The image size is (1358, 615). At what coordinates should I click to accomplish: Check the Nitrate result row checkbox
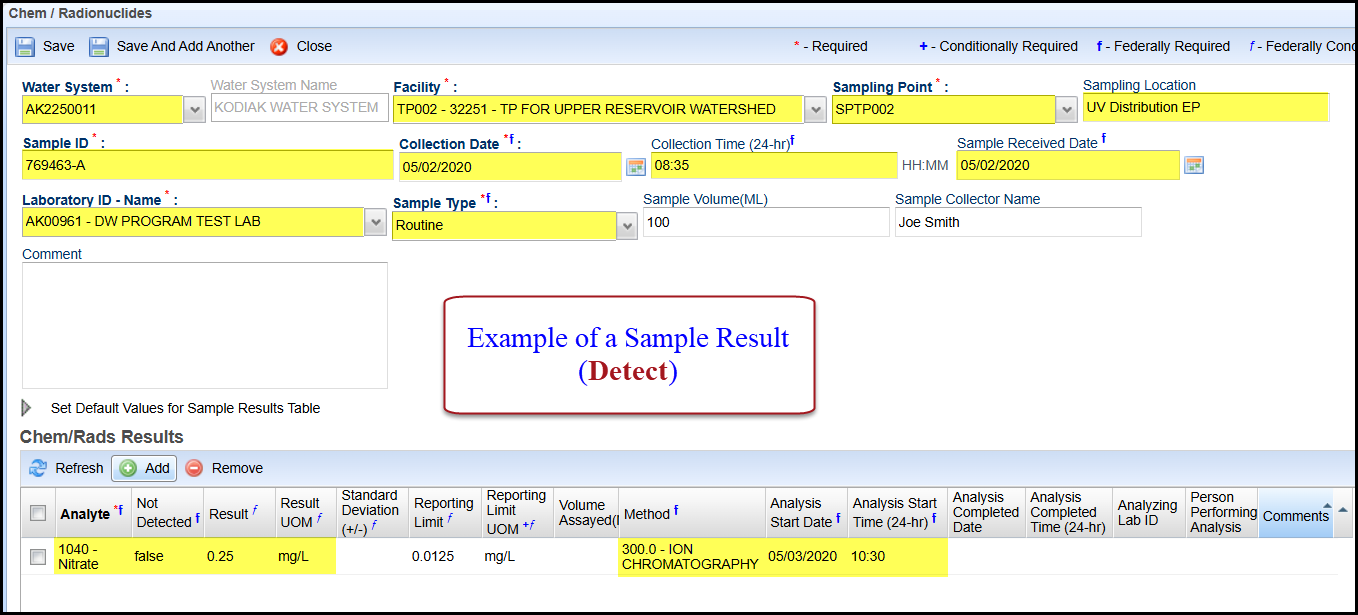click(x=38, y=557)
